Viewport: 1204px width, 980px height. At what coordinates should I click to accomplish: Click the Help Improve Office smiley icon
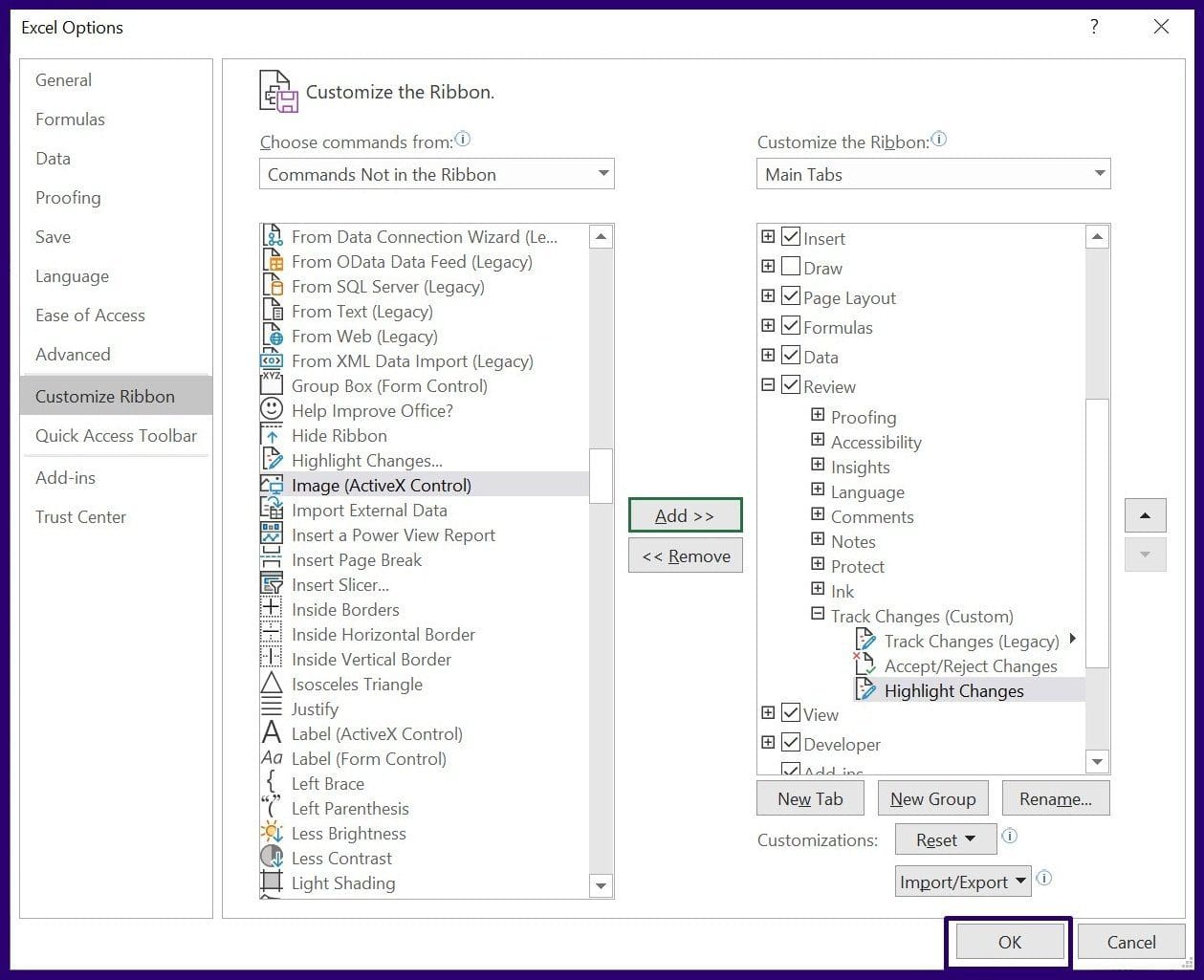(x=272, y=411)
